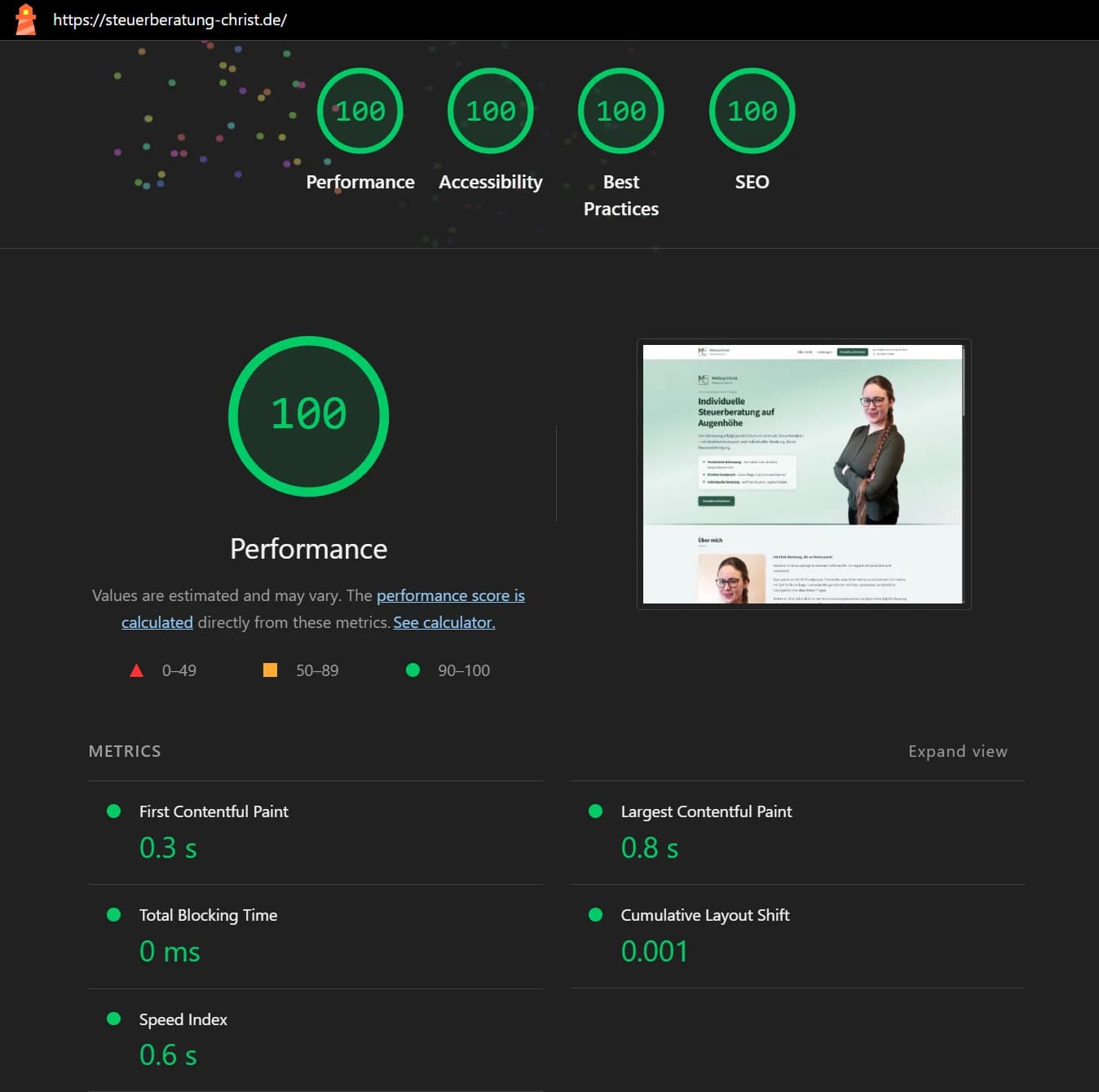Viewport: 1099px width, 1092px height.
Task: Click the Performance score gauge at top
Action: [360, 111]
